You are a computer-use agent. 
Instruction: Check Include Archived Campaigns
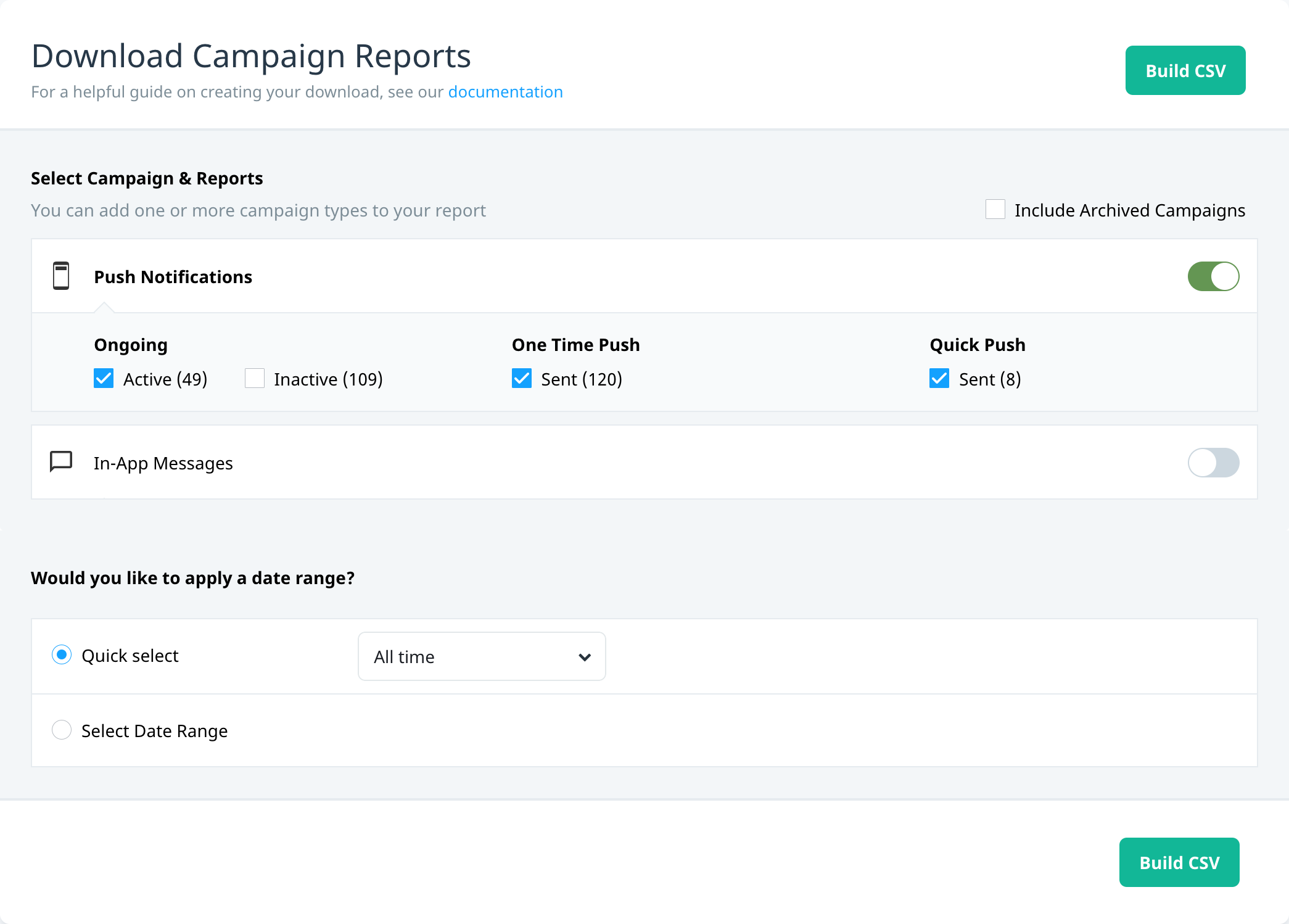pos(995,209)
